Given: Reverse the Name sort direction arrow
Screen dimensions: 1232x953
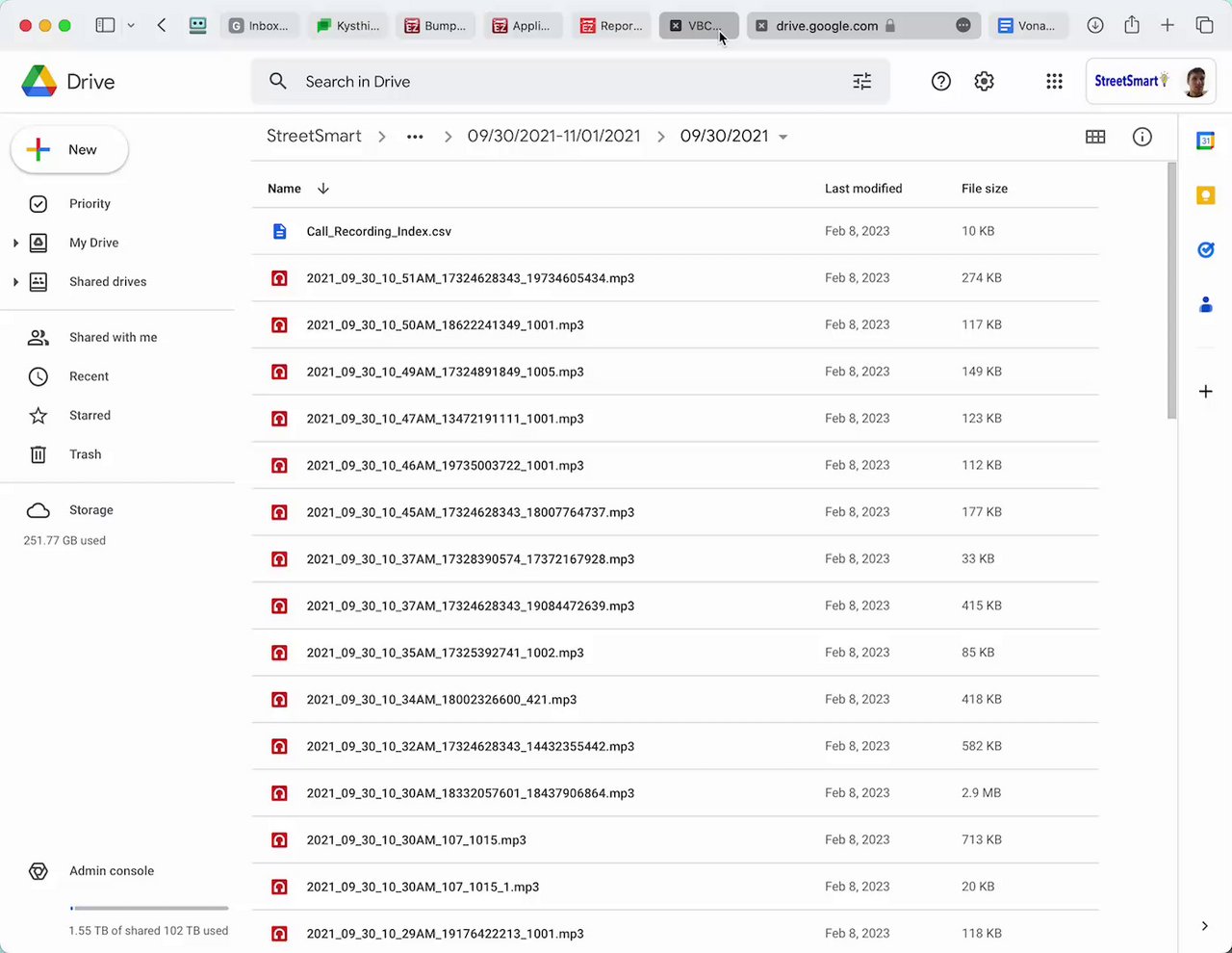Looking at the screenshot, I should [x=323, y=189].
